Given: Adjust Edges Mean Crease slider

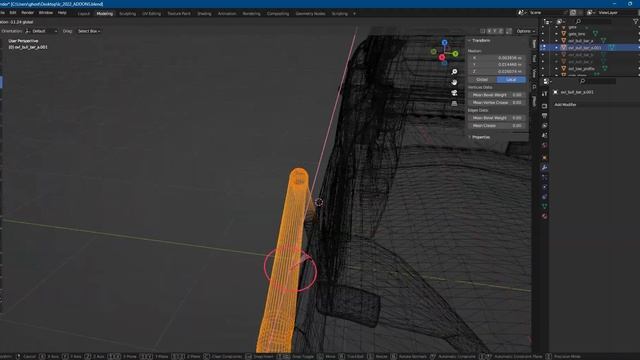Looking at the screenshot, I should [x=497, y=126].
